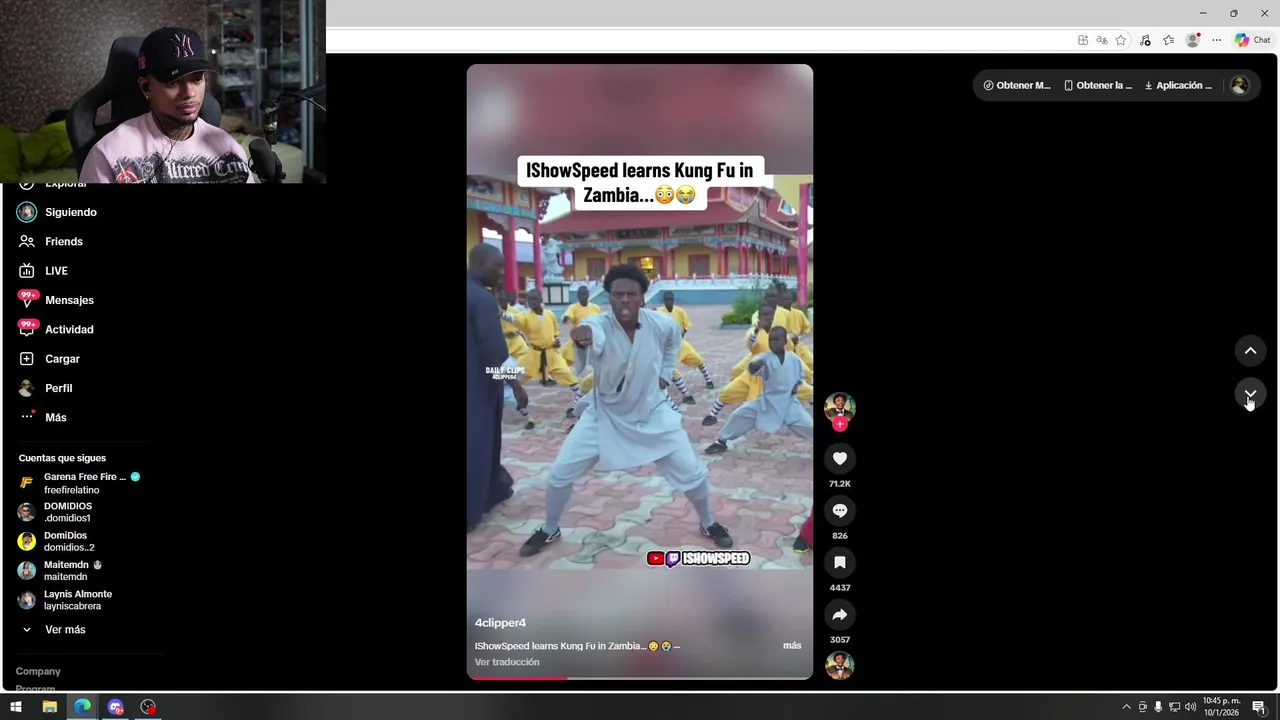The height and width of the screenshot is (720, 1280).
Task: Open File Explorer from taskbar
Action: pos(49,707)
